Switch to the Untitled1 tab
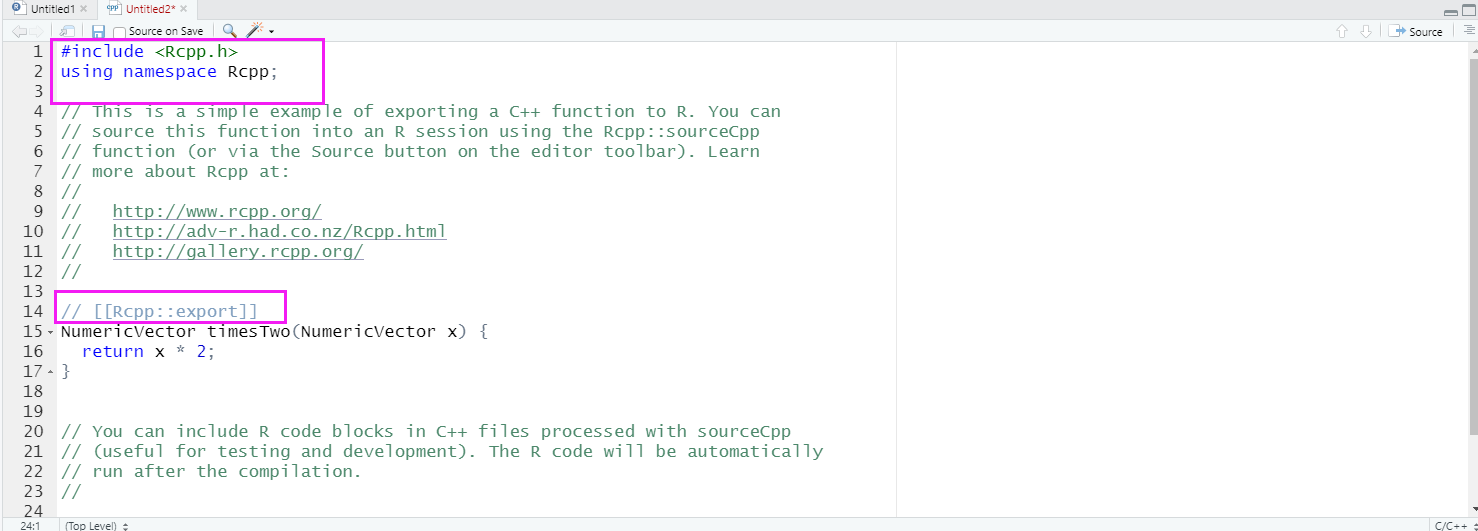The width and height of the screenshot is (1478, 531). [x=53, y=9]
